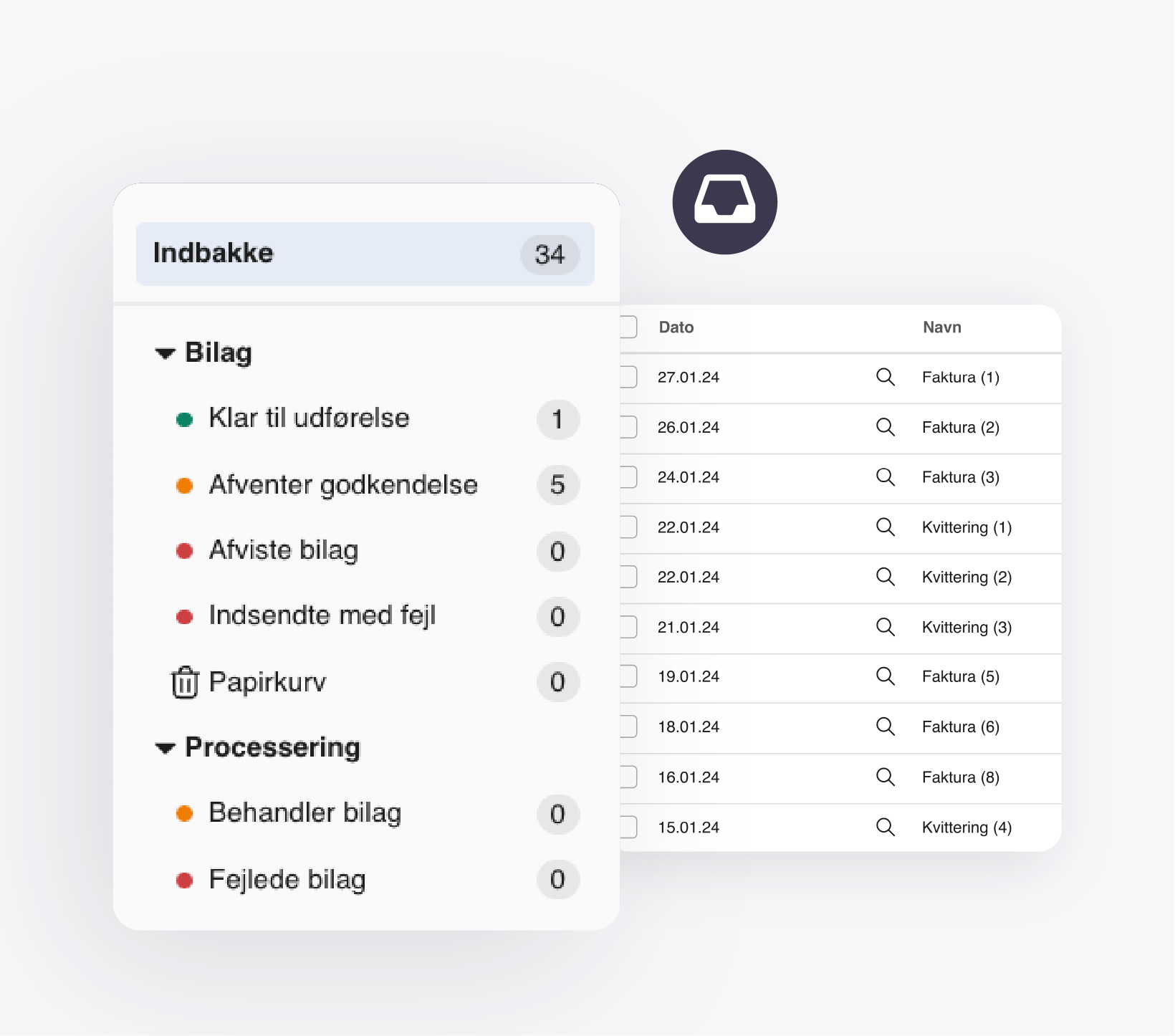This screenshot has width=1175, height=1036.
Task: Click the 34 badge on Indbakke
Action: tap(550, 254)
